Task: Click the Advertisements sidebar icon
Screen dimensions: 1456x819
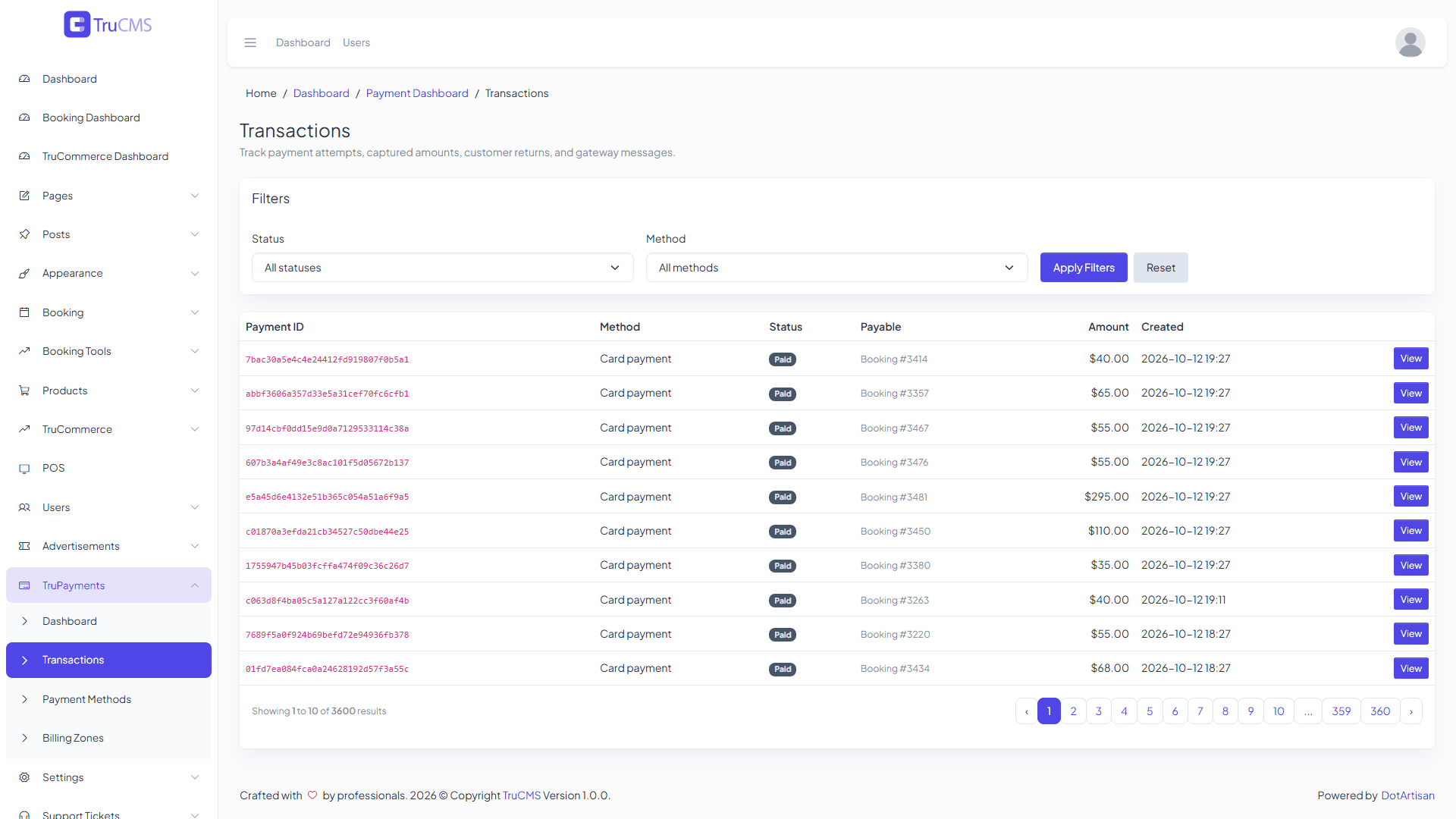Action: [x=24, y=546]
